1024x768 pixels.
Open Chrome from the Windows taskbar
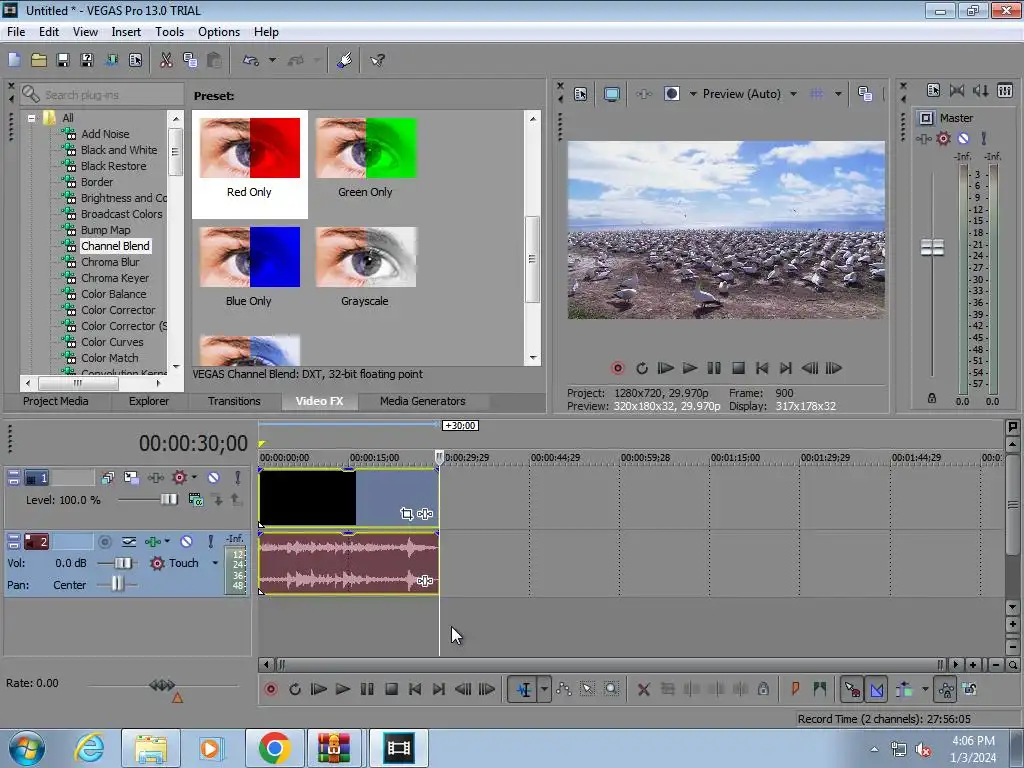274,748
